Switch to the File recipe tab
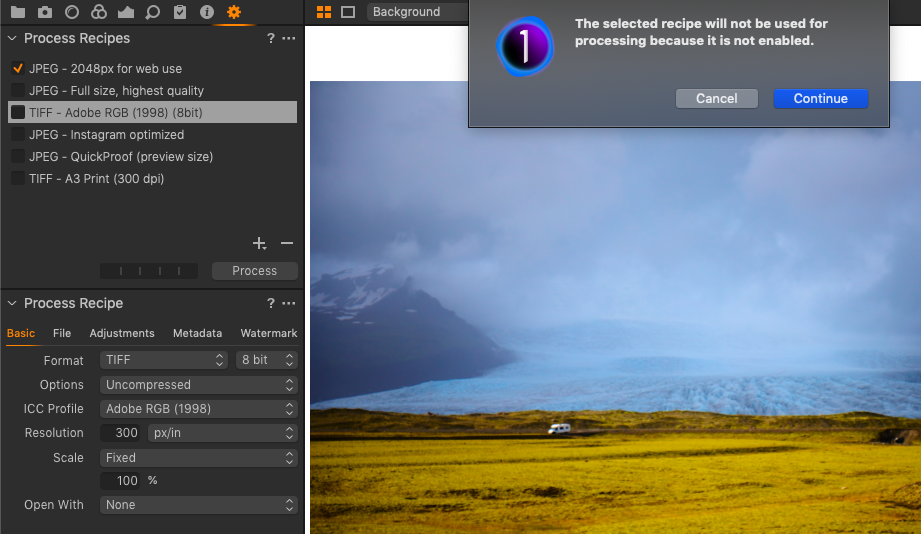This screenshot has width=921, height=534. point(62,333)
